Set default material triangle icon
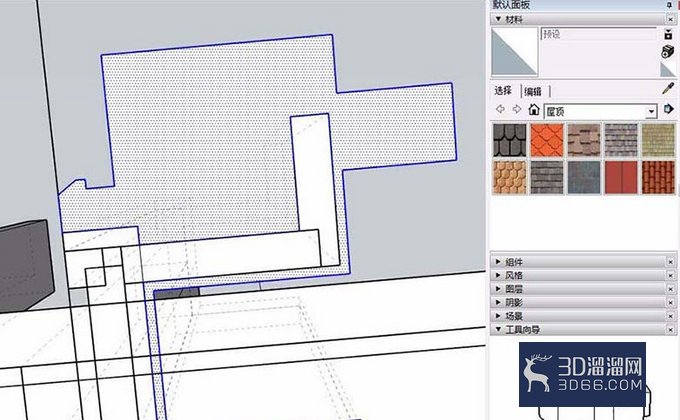This screenshot has width=680, height=420. pos(667,69)
